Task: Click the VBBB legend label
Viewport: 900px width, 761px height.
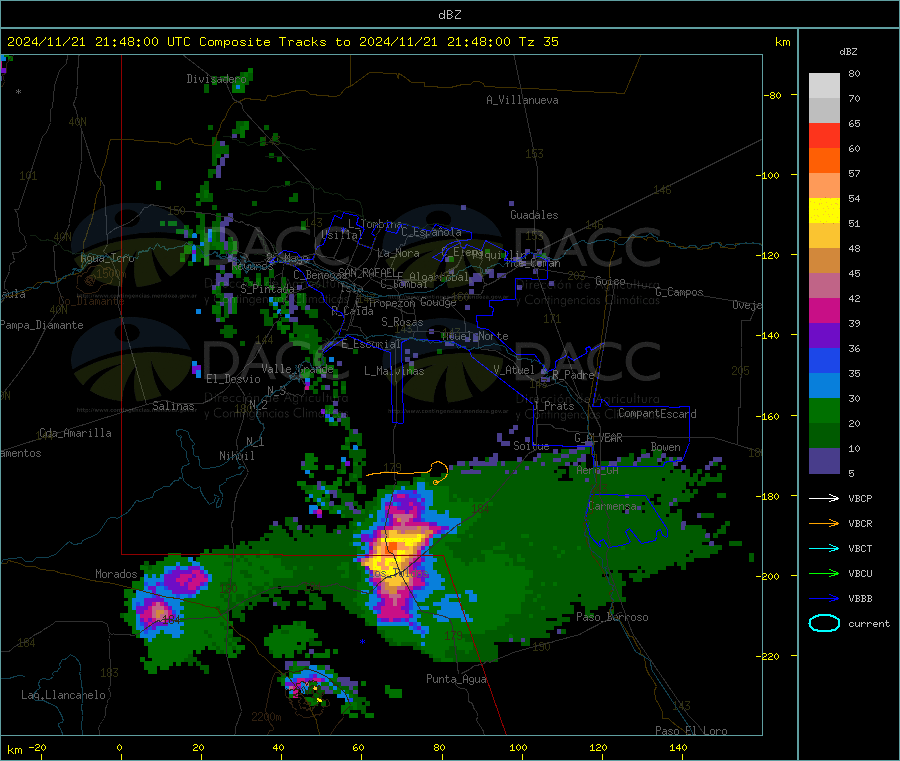Action: (x=860, y=598)
